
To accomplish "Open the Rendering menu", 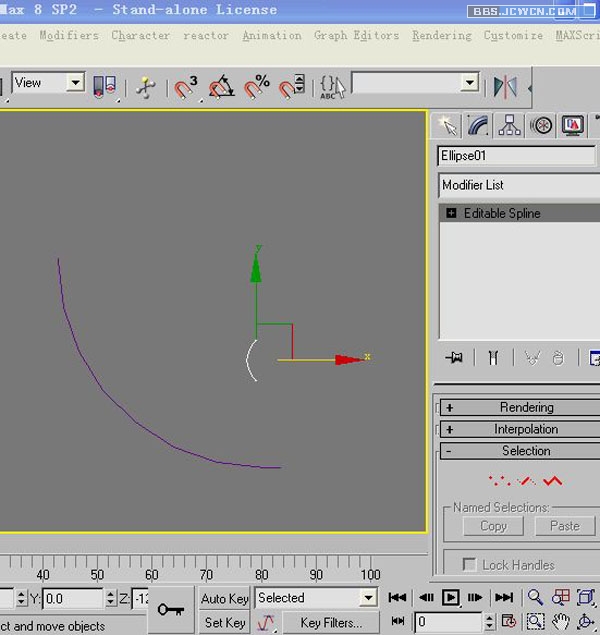I will pos(442,36).
